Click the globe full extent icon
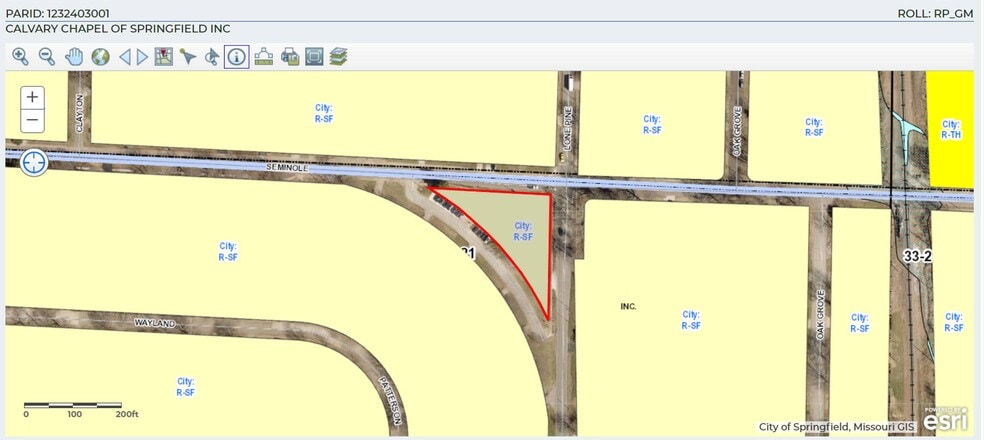Image resolution: width=984 pixels, height=440 pixels. 100,57
